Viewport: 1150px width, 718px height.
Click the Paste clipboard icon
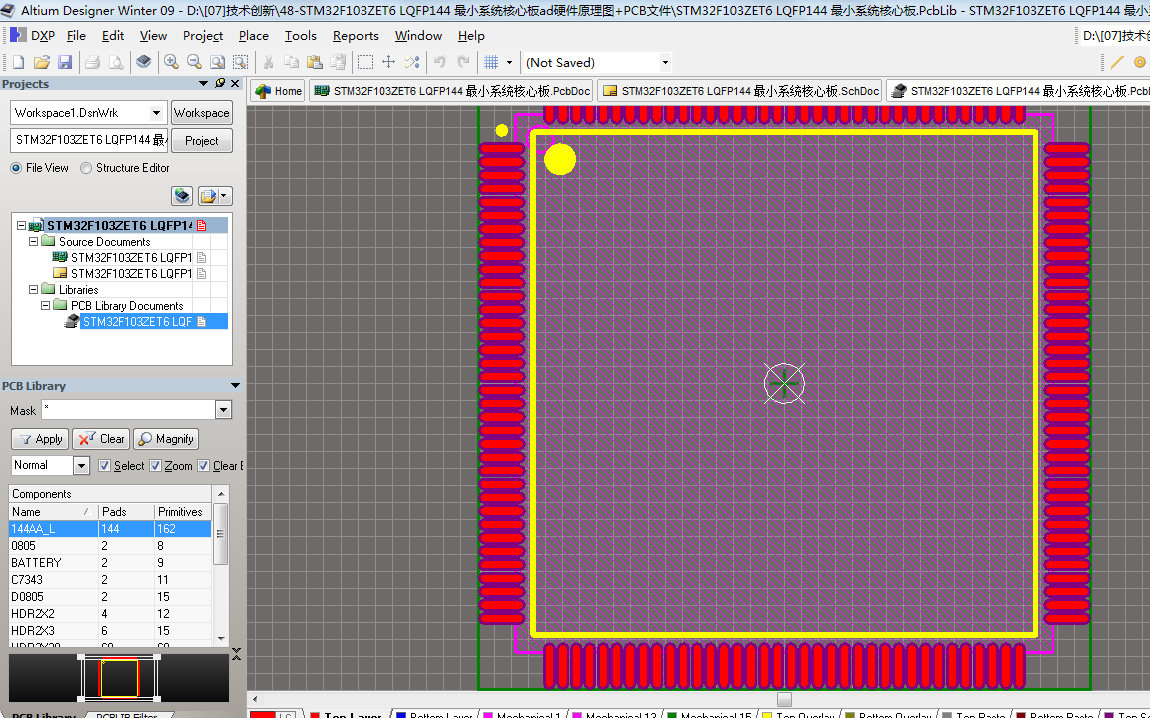pos(315,62)
